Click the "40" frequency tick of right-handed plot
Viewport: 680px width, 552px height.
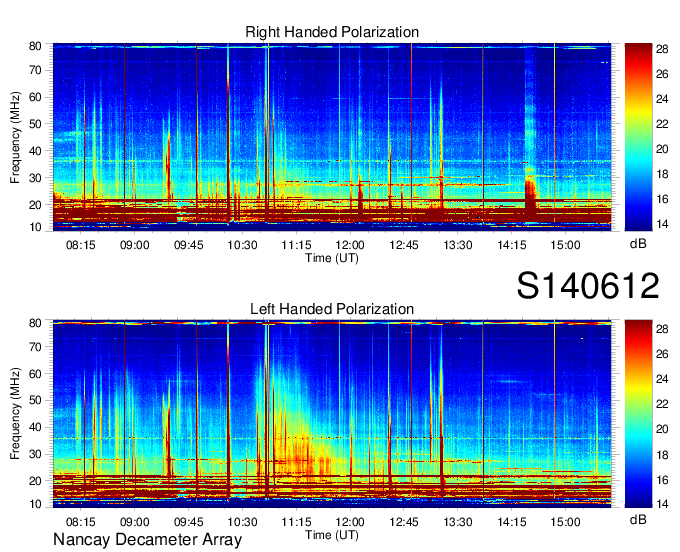(35, 151)
